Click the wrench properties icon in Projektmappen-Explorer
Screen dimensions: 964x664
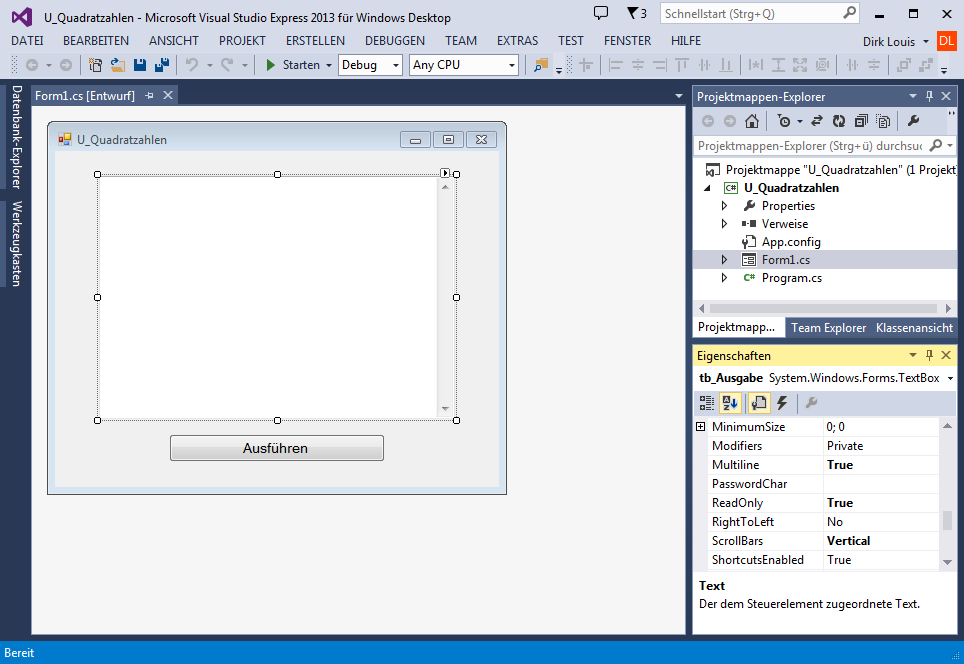pos(913,121)
